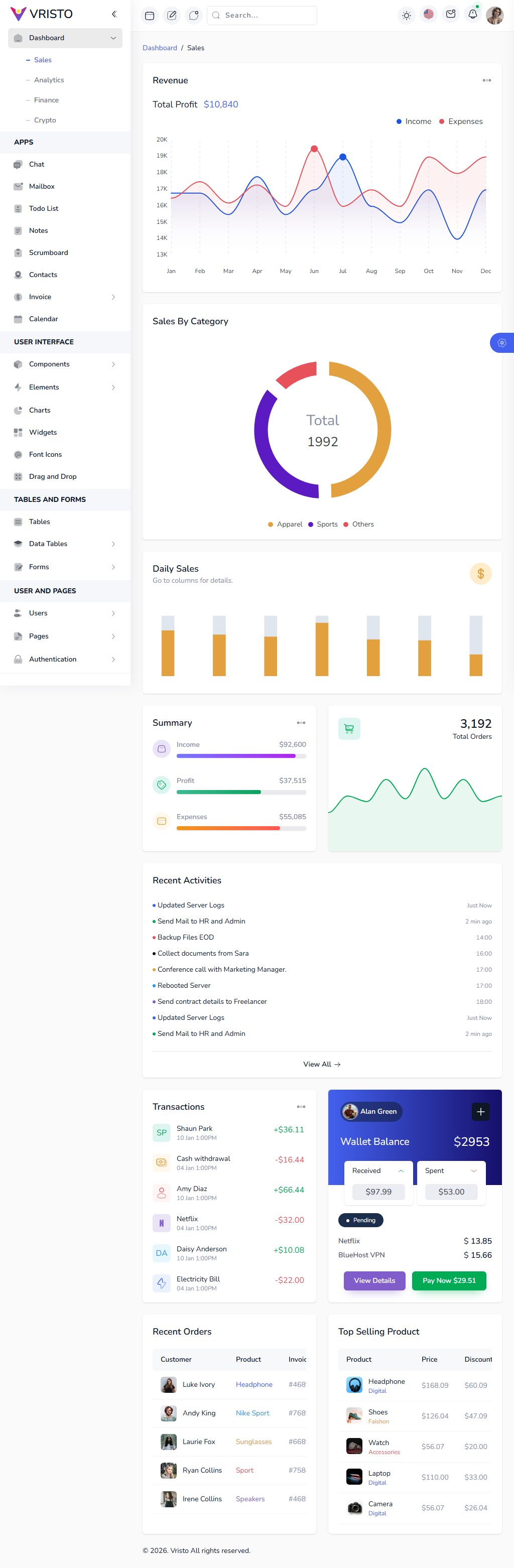Click Headphone product thumbnail in Top Selling

coord(354,1385)
